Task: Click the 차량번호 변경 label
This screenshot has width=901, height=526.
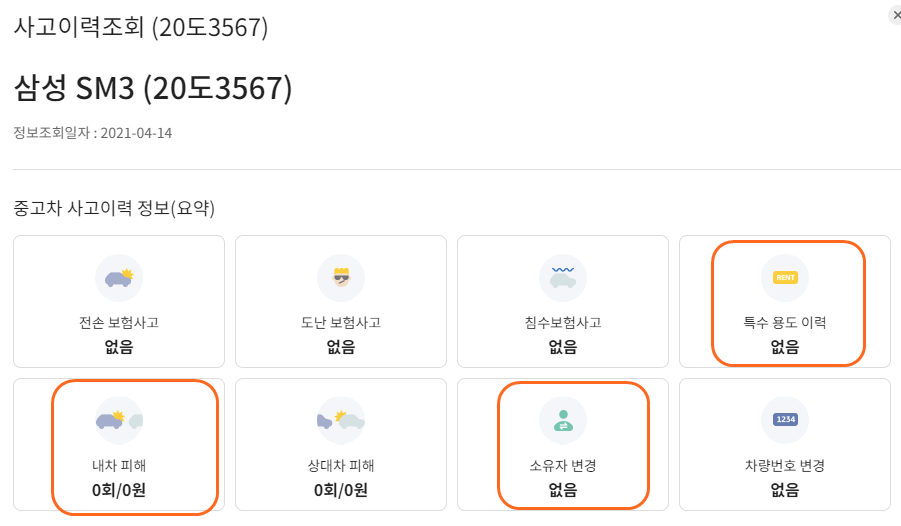Action: coord(785,465)
